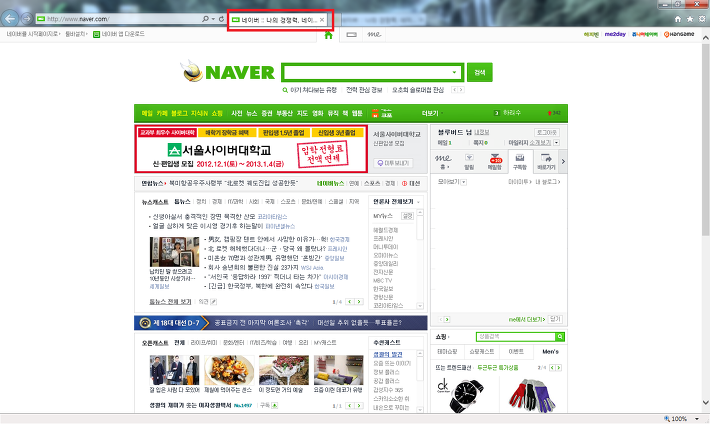
Task: Expand me panel tabs with right chevron
Action: point(563,161)
